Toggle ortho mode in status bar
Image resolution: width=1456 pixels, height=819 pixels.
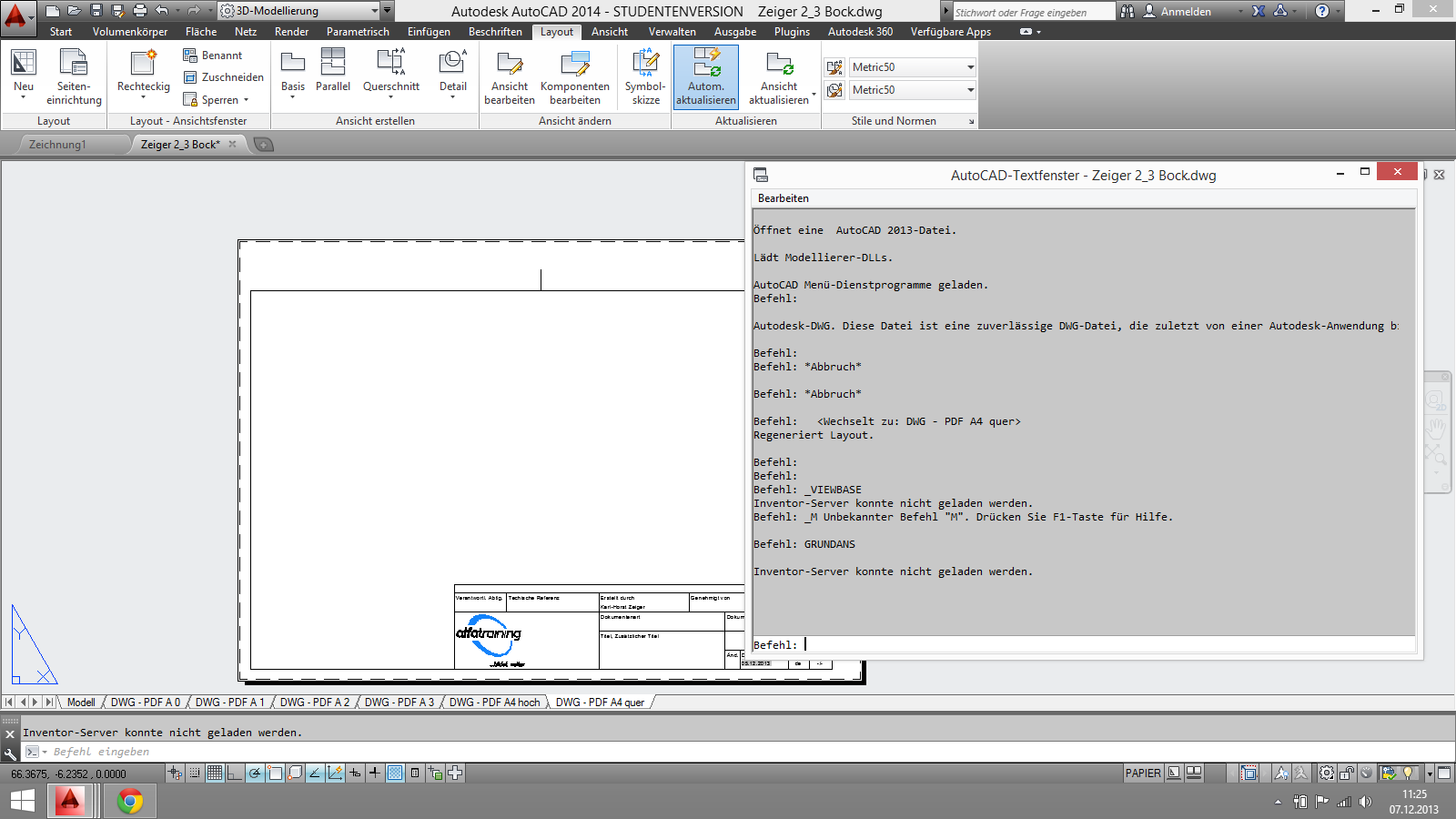click(235, 773)
